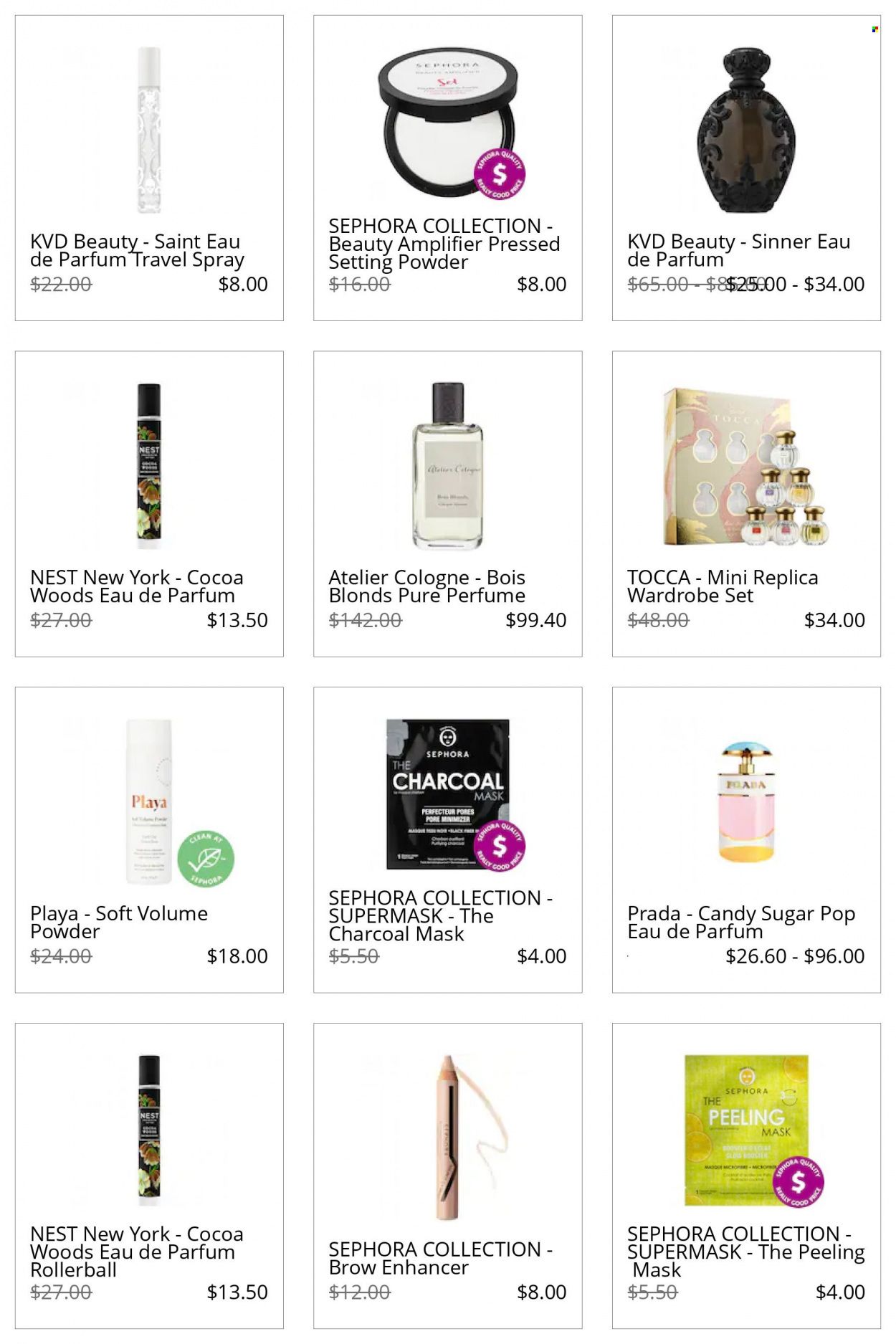Open KVD Beauty Sinner perfume bottle image

[x=746, y=130]
